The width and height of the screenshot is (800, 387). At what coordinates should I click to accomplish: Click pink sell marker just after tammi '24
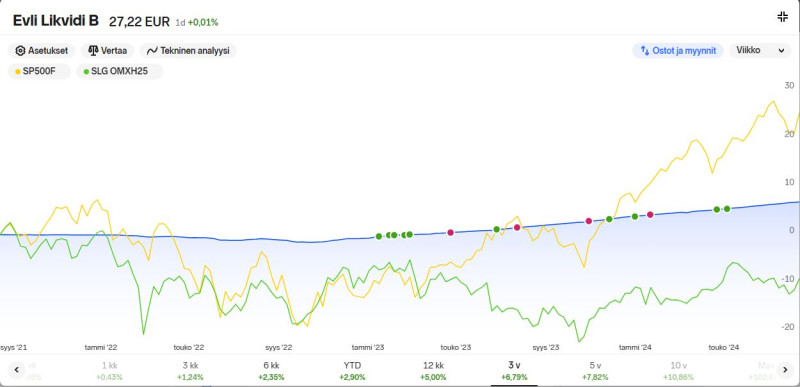click(650, 215)
